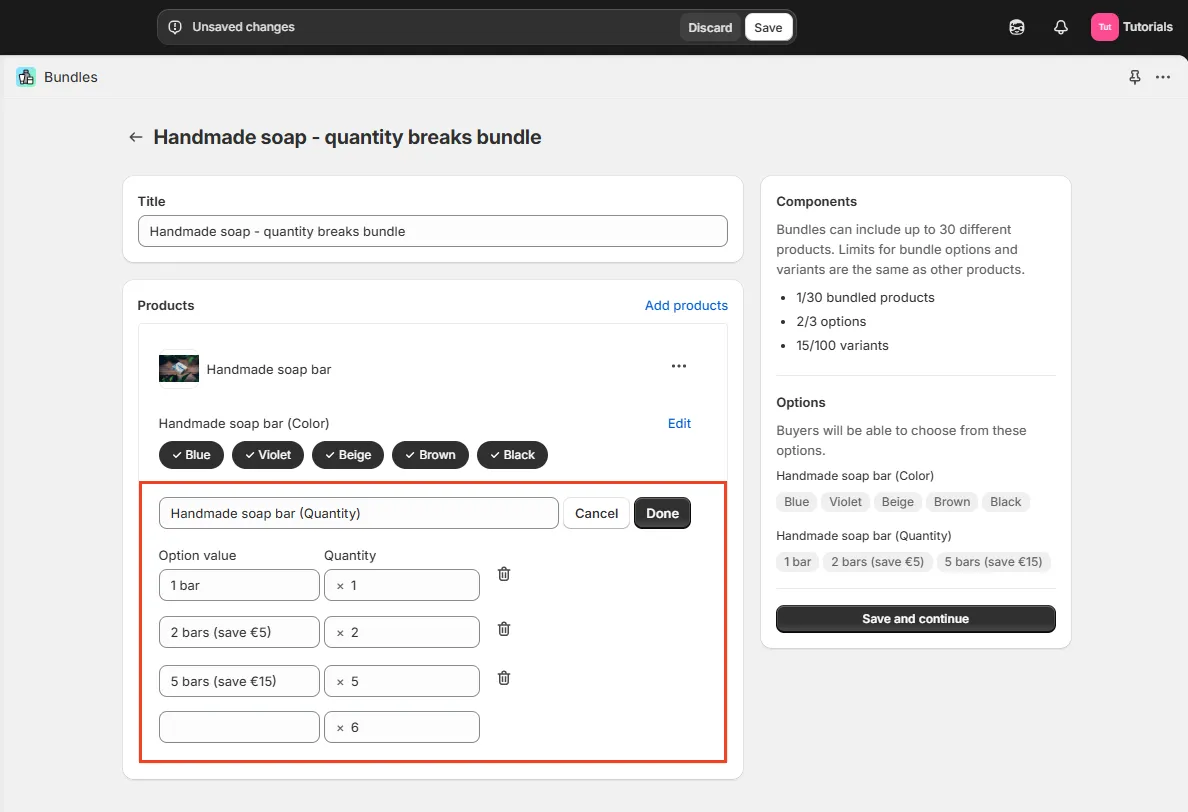Screen dimensions: 1188x812
Task: Open the app's ellipsis options menu
Action: click(x=1163, y=77)
